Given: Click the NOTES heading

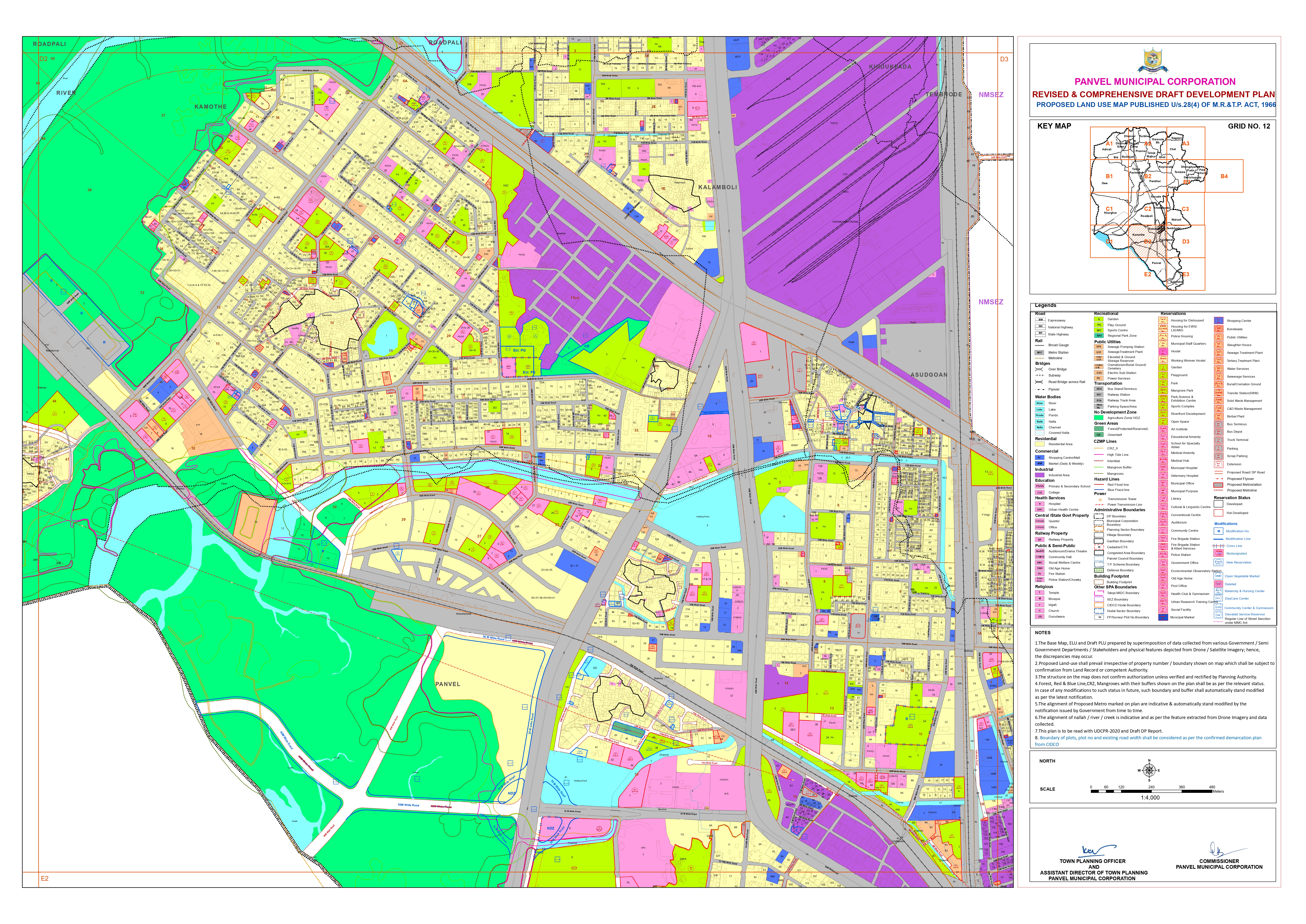Looking at the screenshot, I should 1043,633.
